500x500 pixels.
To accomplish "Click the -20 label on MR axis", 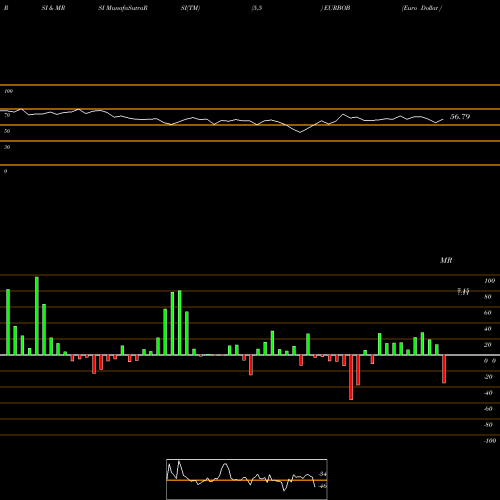I will pyautogui.click(x=488, y=377).
